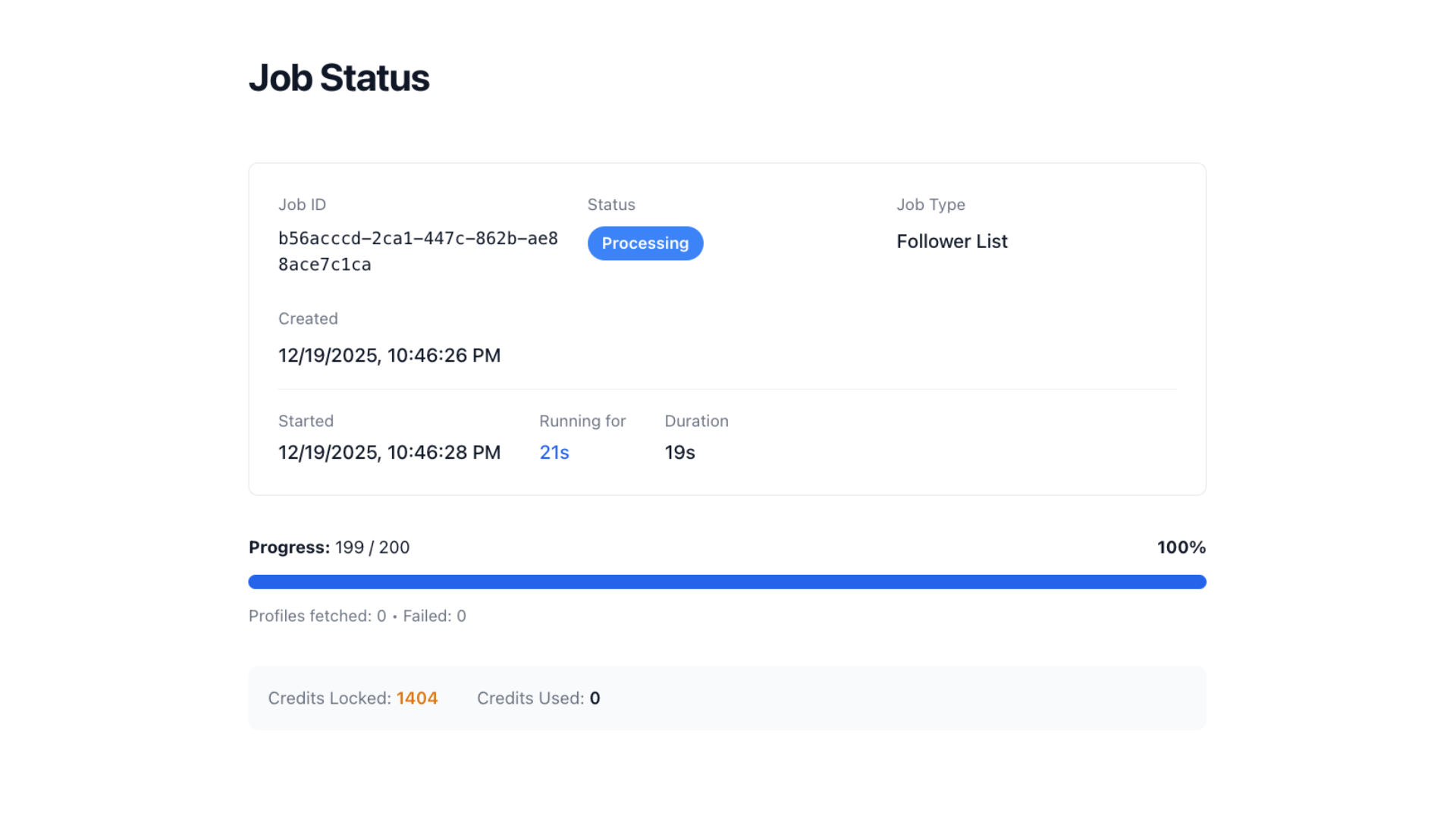Click the Created timestamp value
Viewport: 1456px width, 819px height.
click(x=389, y=356)
